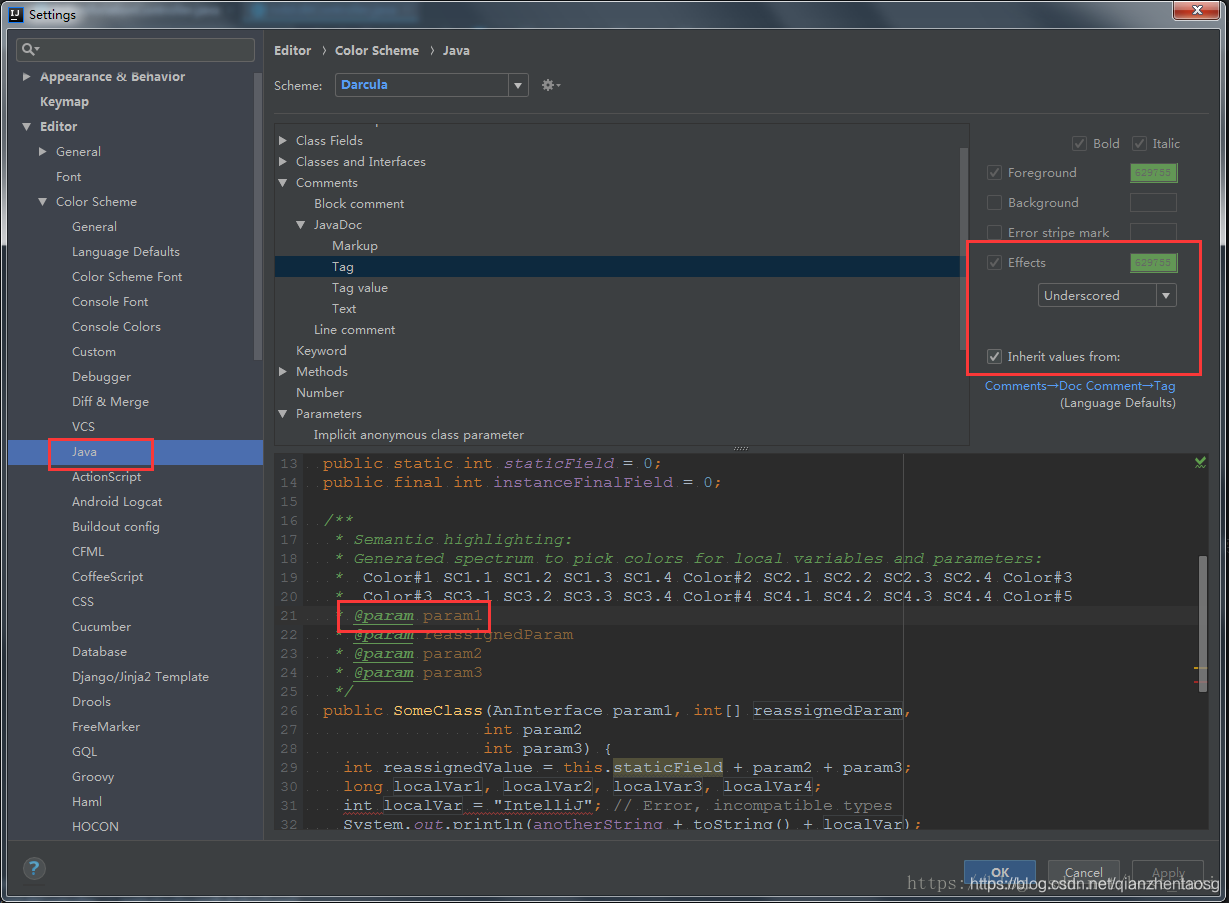The height and width of the screenshot is (903, 1229).
Task: Collapse the Parameters node
Action: pyautogui.click(x=283, y=414)
